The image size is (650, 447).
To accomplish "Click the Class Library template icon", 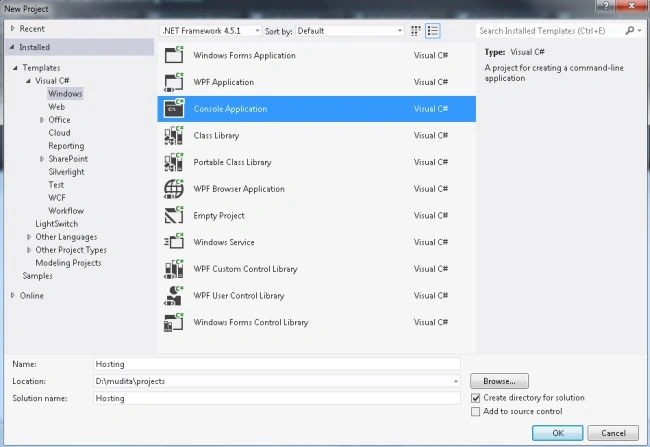I will 174,136.
